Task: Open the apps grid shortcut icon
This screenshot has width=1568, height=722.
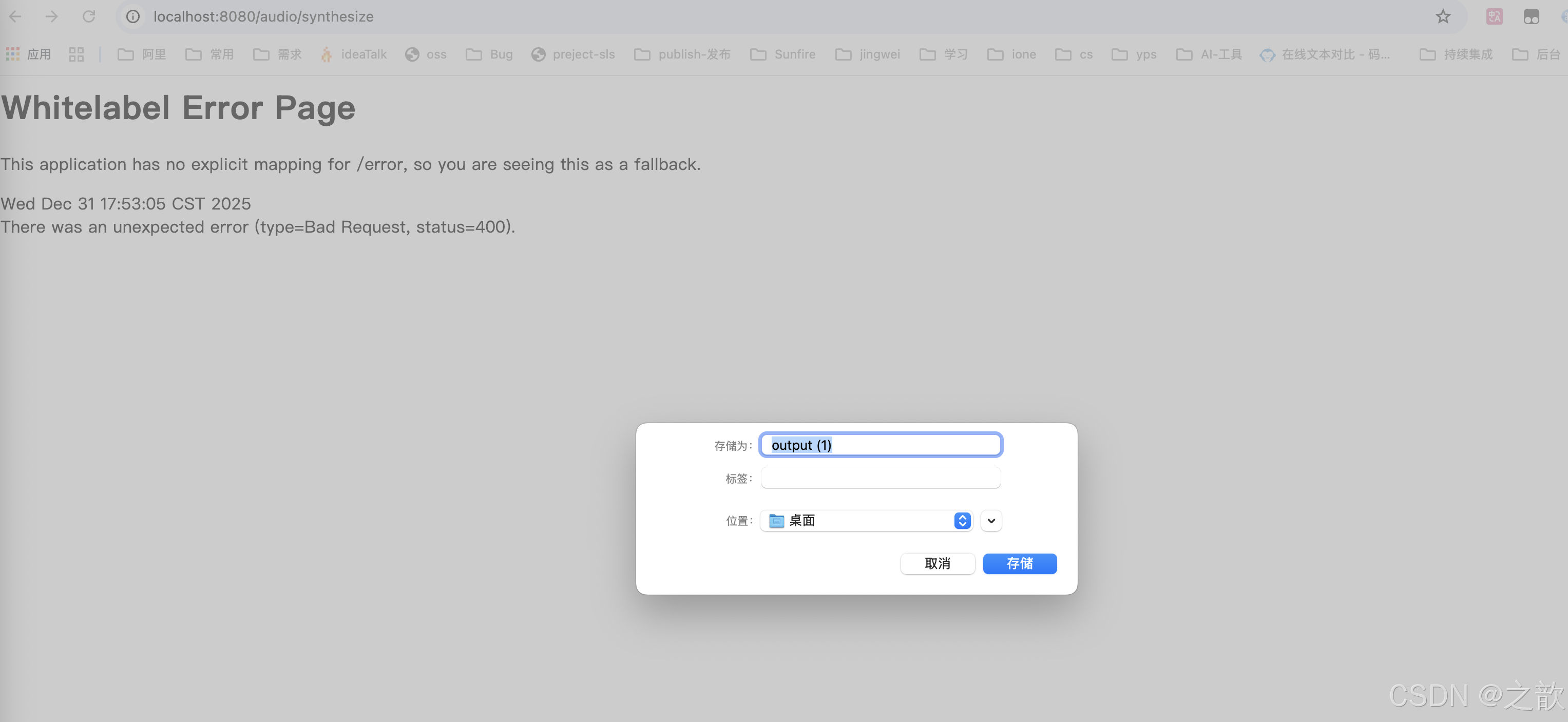Action: (x=13, y=54)
